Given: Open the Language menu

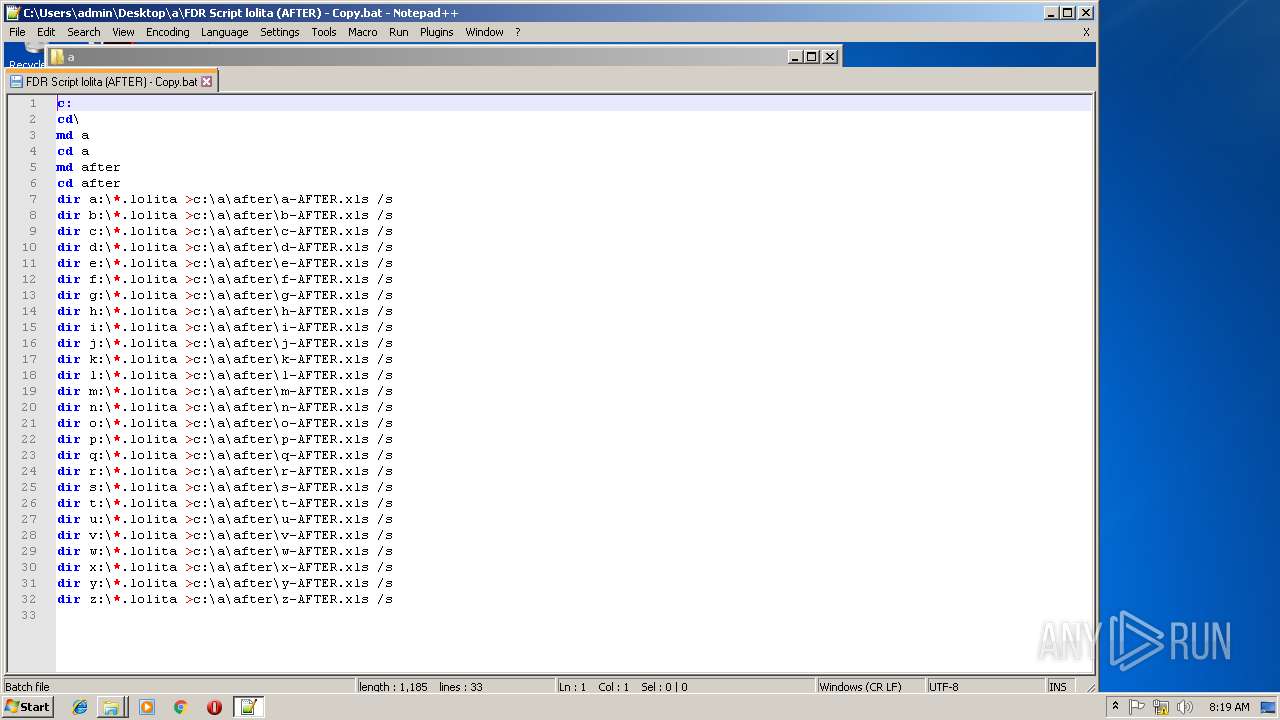Looking at the screenshot, I should pyautogui.click(x=224, y=32).
